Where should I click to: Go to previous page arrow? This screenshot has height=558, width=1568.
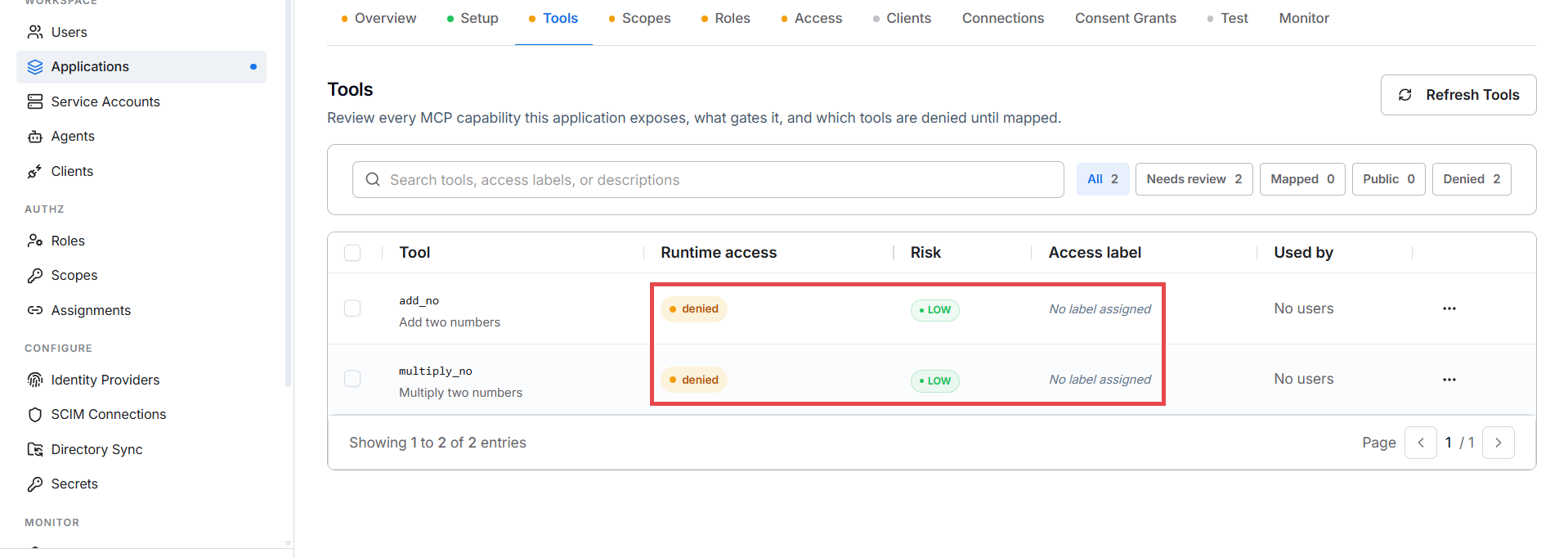point(1421,443)
